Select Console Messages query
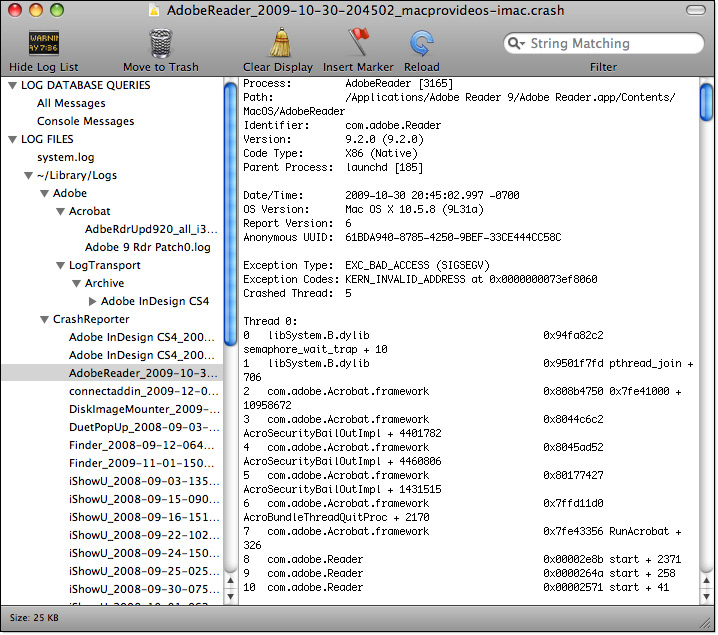Viewport: 718px width, 635px height. tap(85, 122)
